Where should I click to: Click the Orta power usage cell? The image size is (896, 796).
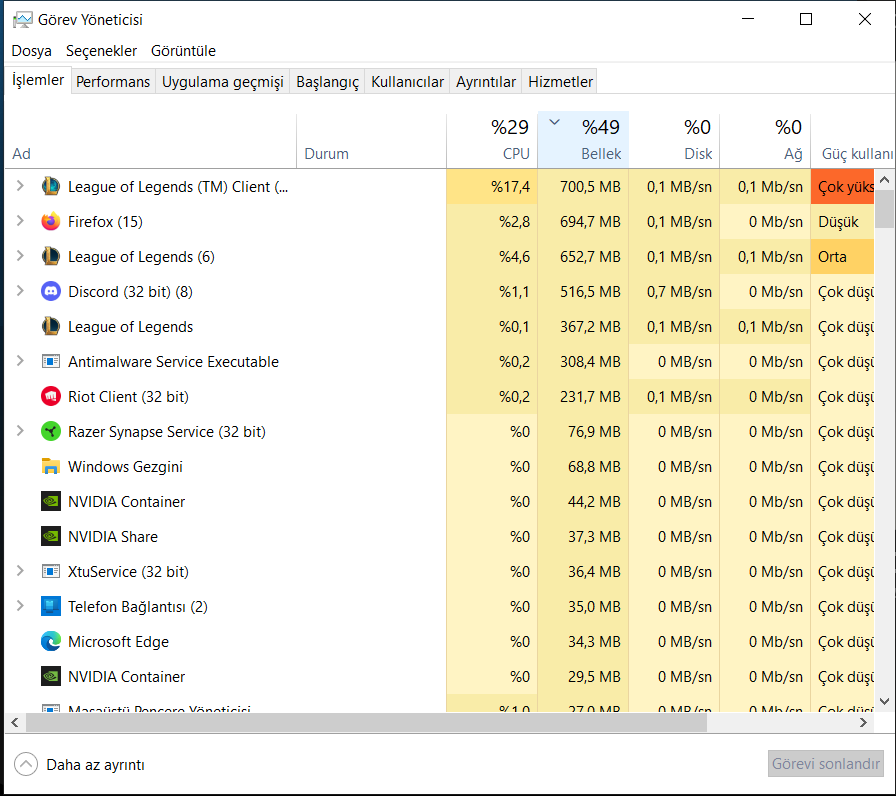click(842, 257)
